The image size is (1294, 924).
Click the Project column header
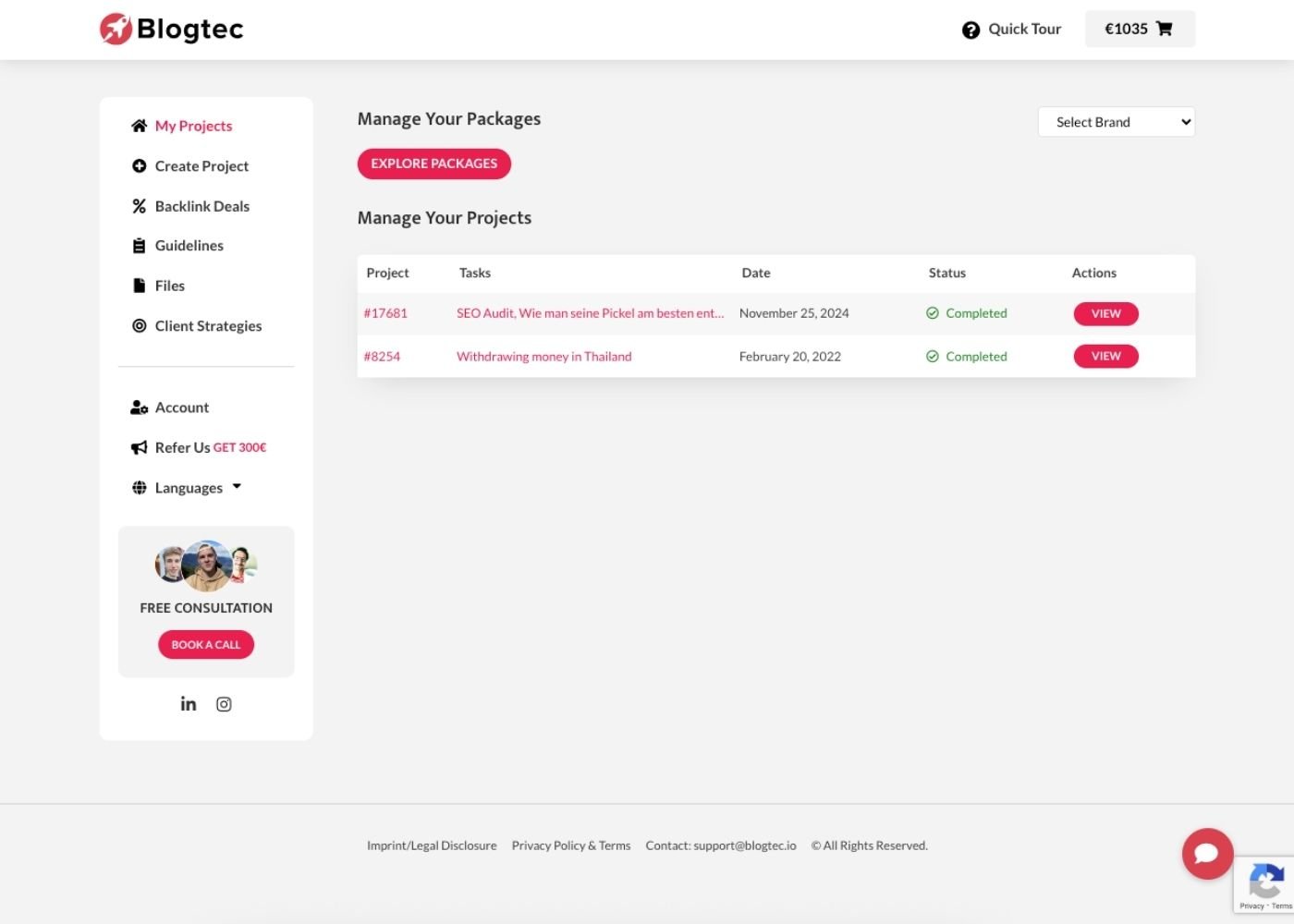(387, 273)
